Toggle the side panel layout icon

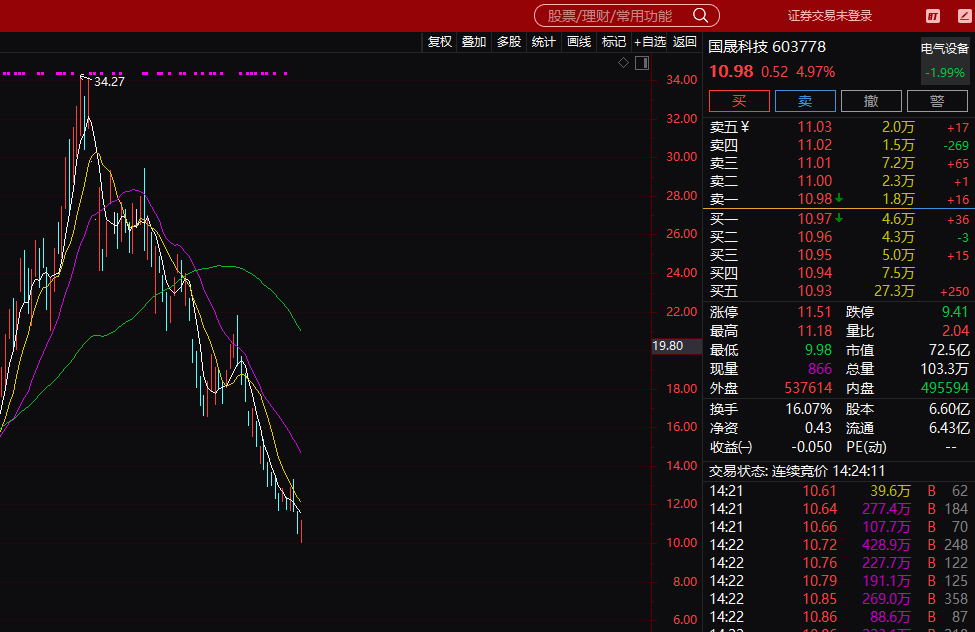(642, 63)
